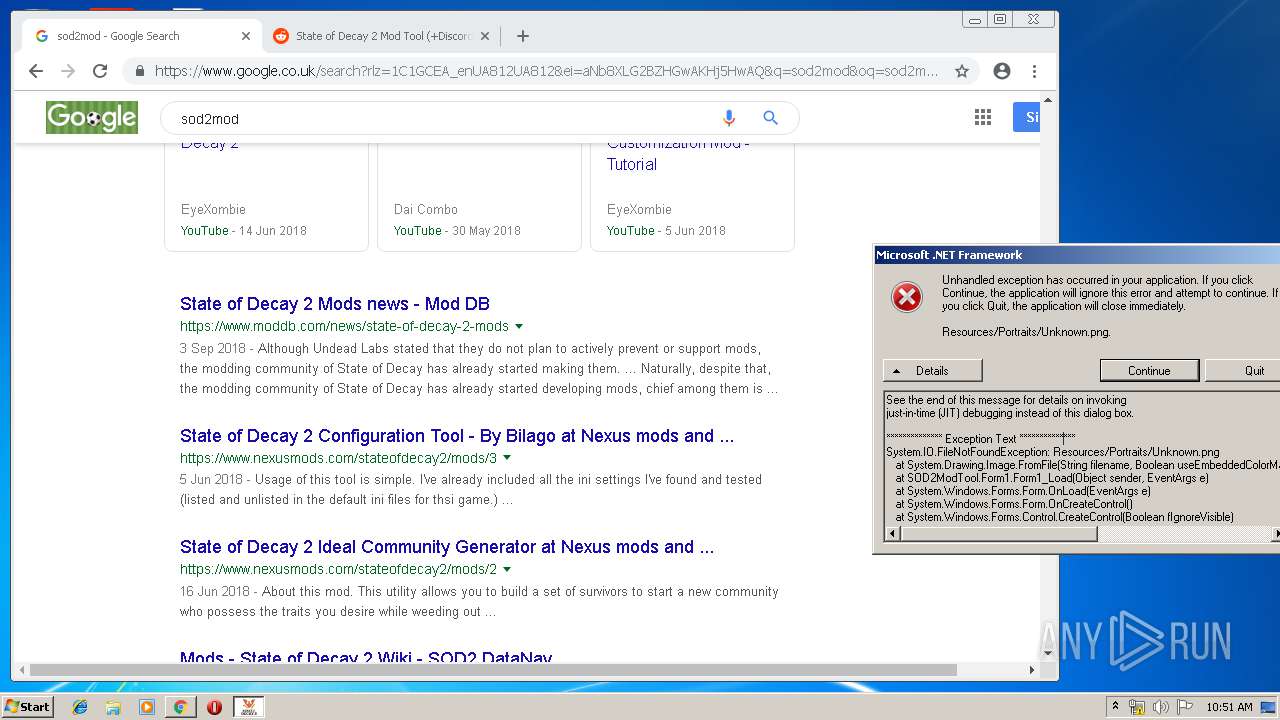The height and width of the screenshot is (720, 1280).
Task: Open the volume speaker tray icon
Action: coord(1160,707)
